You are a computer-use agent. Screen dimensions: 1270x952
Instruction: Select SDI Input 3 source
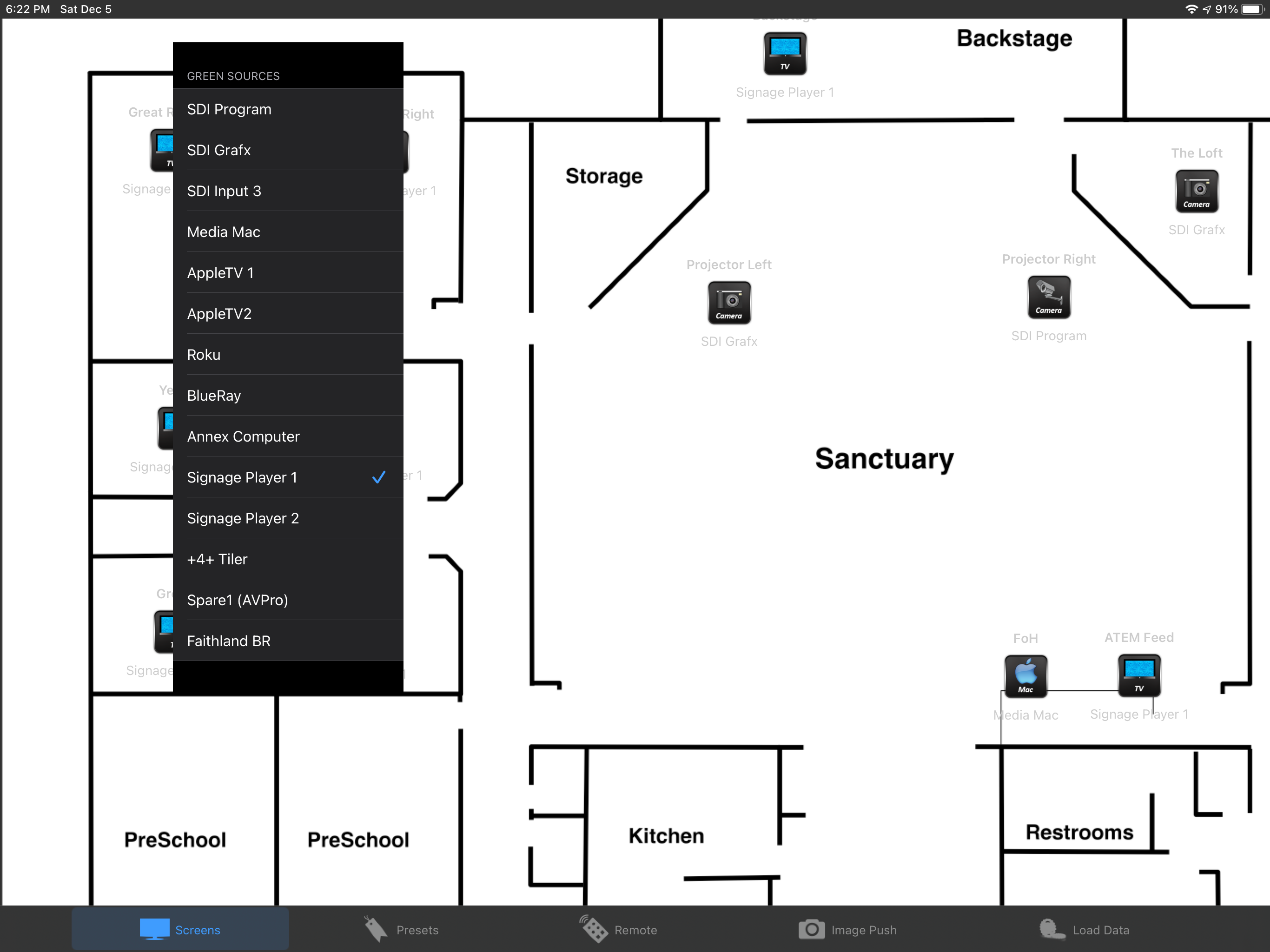coord(288,191)
